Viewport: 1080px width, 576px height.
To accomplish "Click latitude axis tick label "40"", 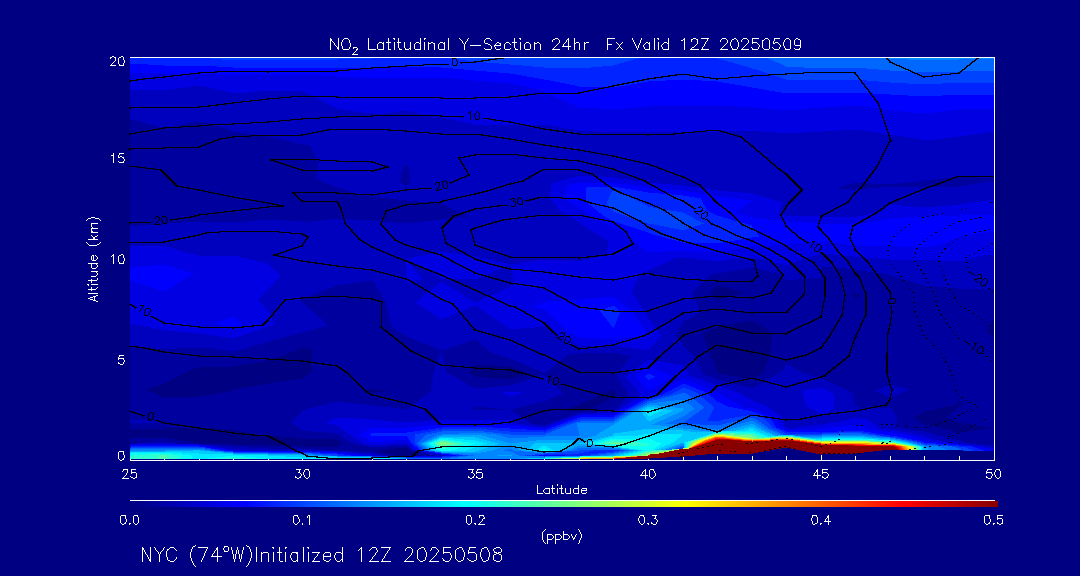I will 648,474.
